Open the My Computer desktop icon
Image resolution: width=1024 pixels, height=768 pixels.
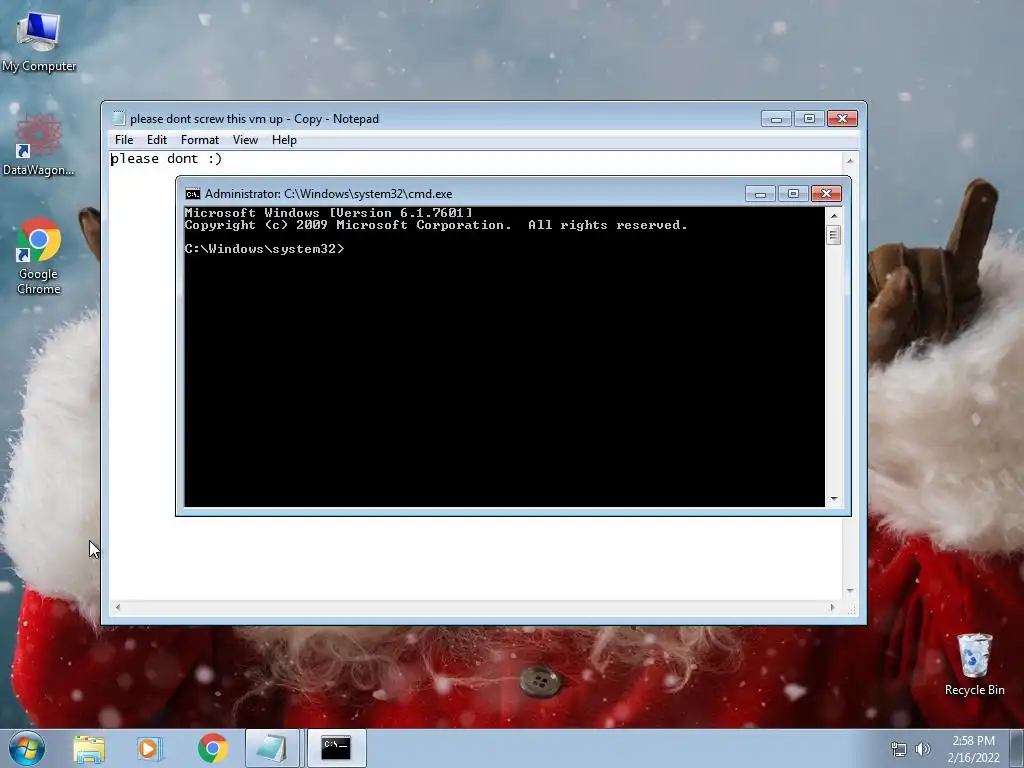tap(39, 42)
